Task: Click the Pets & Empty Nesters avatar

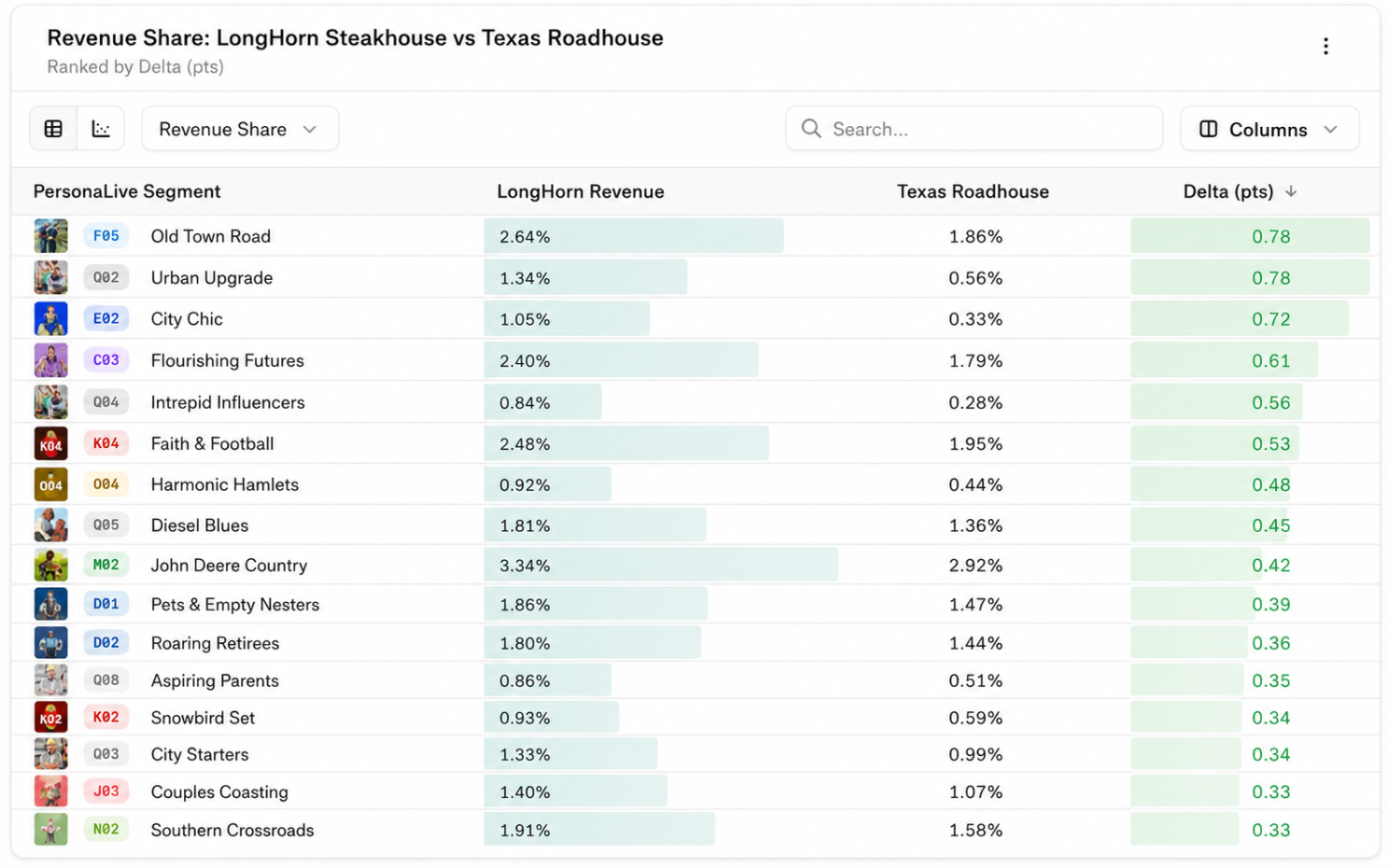Action: 50,604
